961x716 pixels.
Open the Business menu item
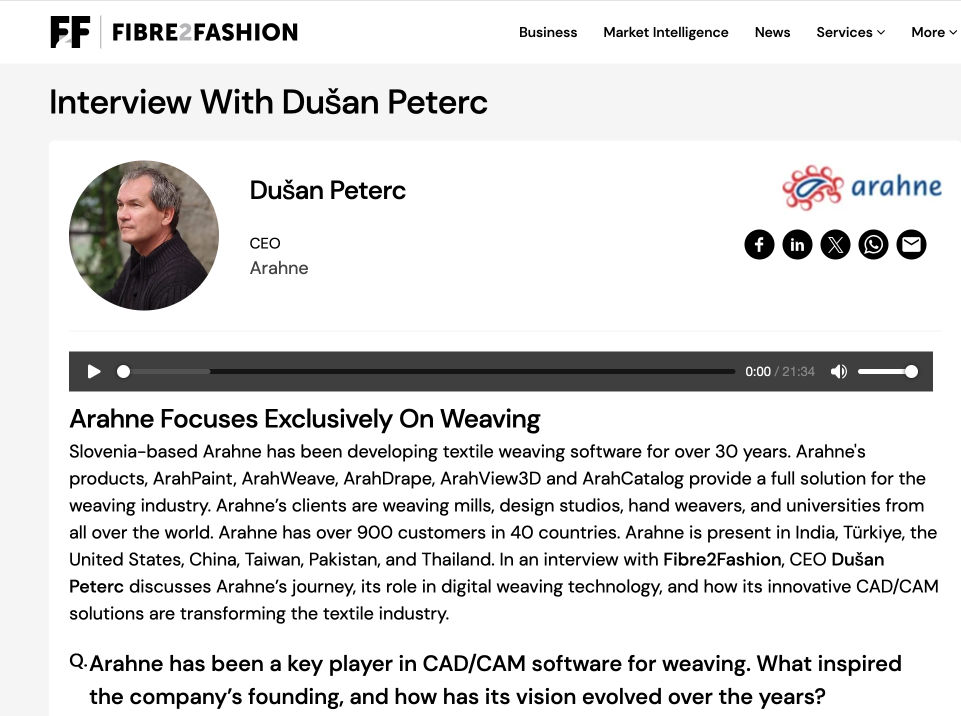coord(548,32)
